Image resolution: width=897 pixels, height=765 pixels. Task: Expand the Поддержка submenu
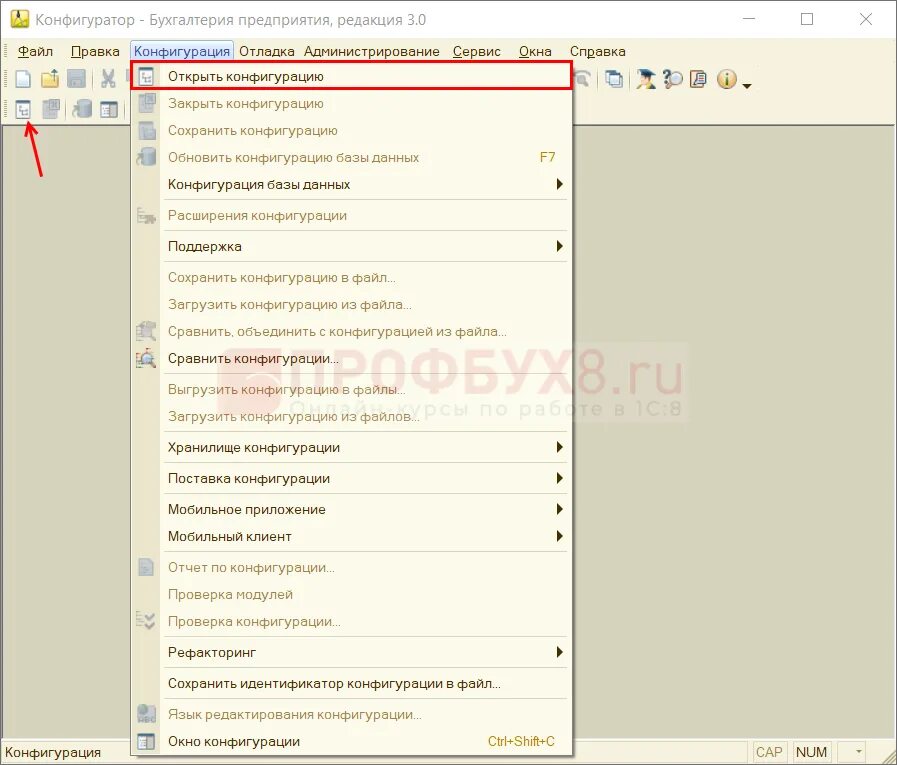point(351,247)
